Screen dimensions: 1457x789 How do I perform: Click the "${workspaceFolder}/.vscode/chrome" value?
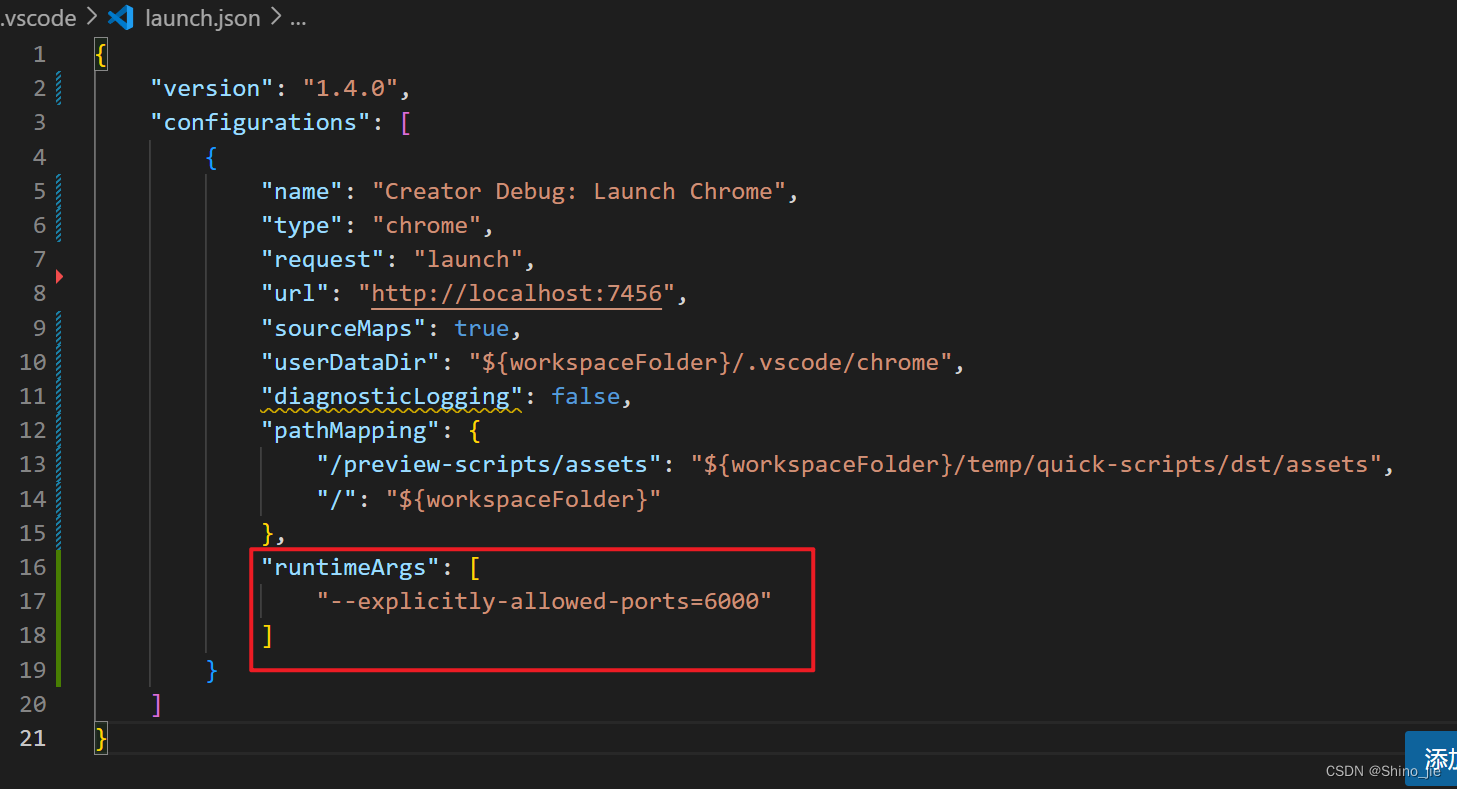[711, 362]
